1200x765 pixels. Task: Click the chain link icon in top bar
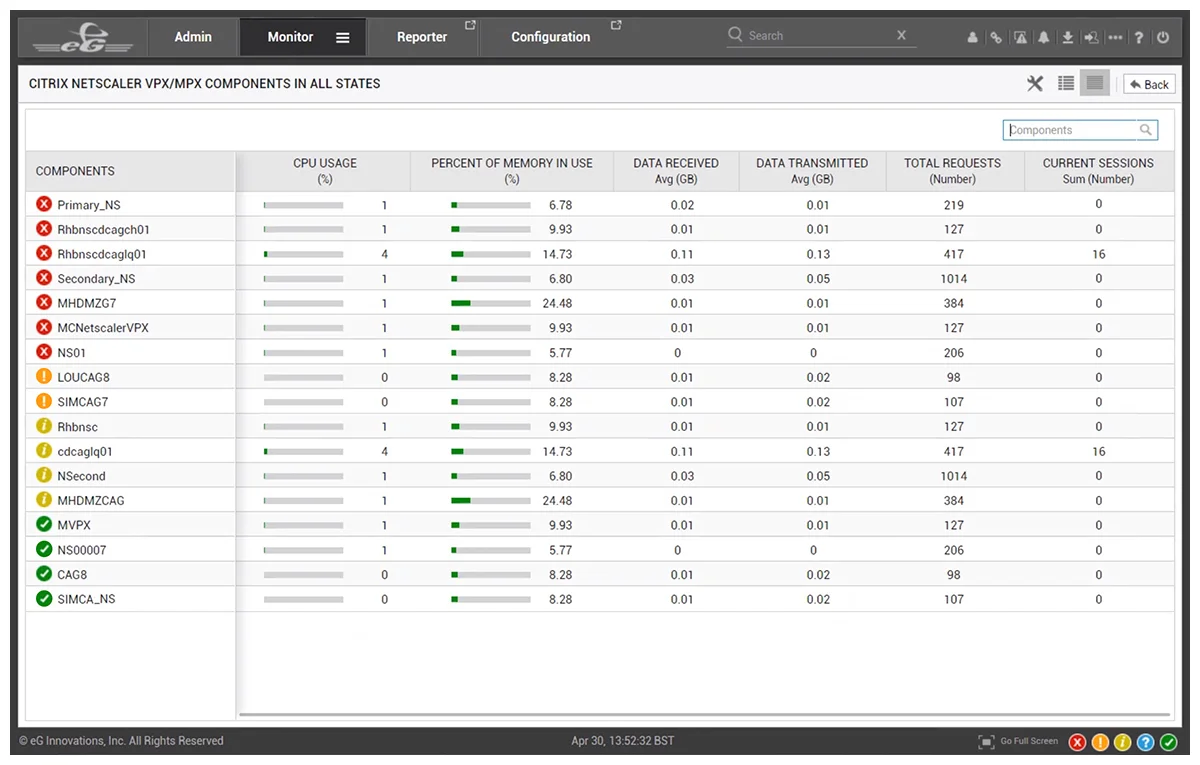tap(996, 38)
